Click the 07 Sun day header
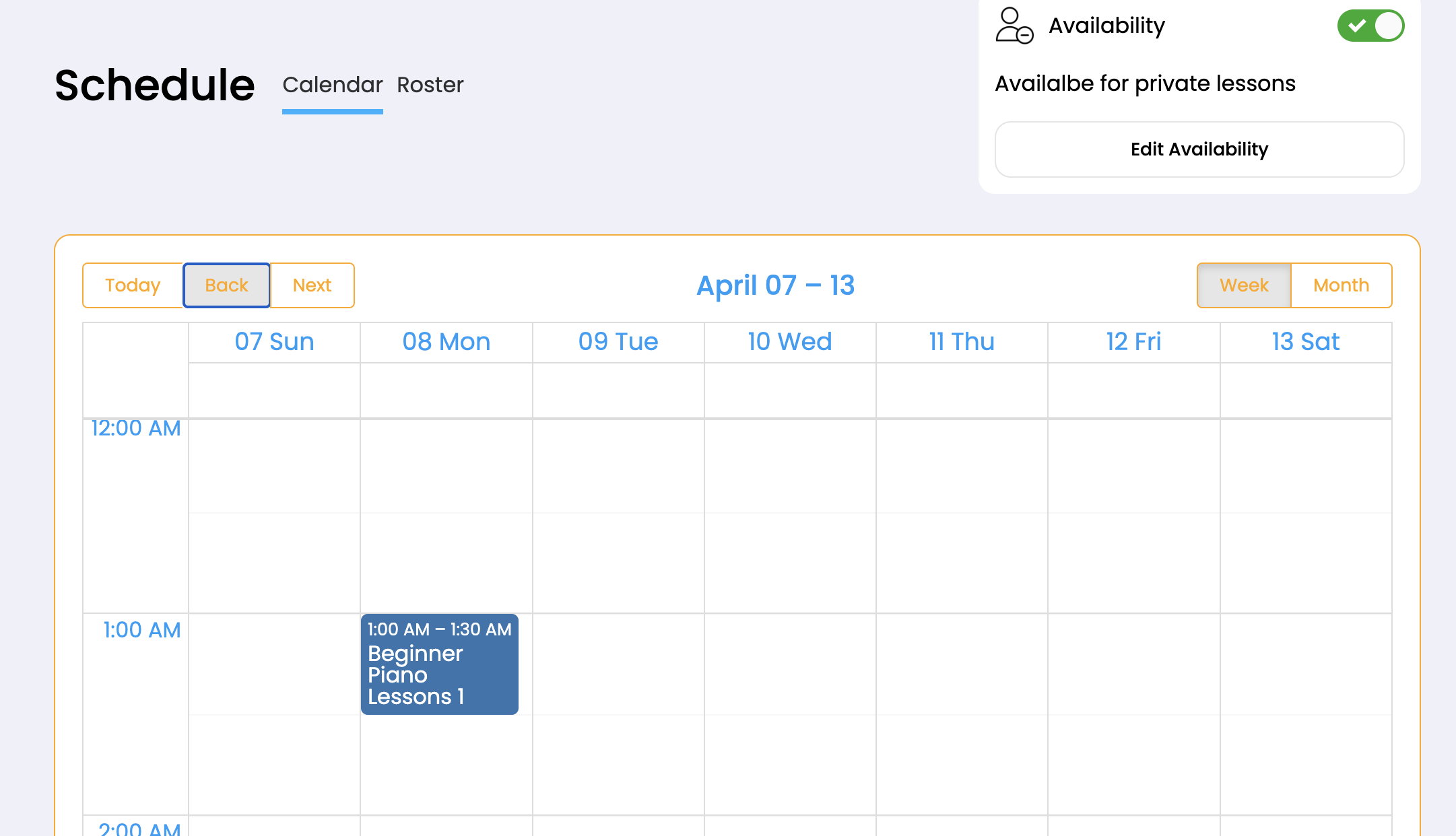Image resolution: width=1456 pixels, height=836 pixels. click(274, 342)
